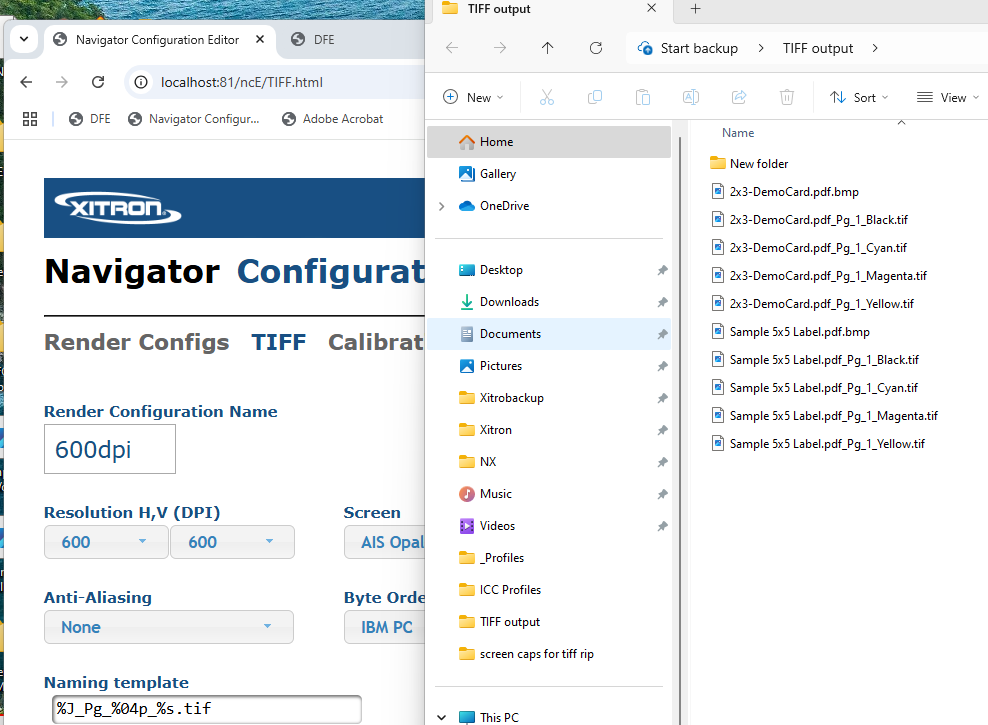Screen dimensions: 988x725
Task: Open the Sort menu
Action: click(x=859, y=97)
